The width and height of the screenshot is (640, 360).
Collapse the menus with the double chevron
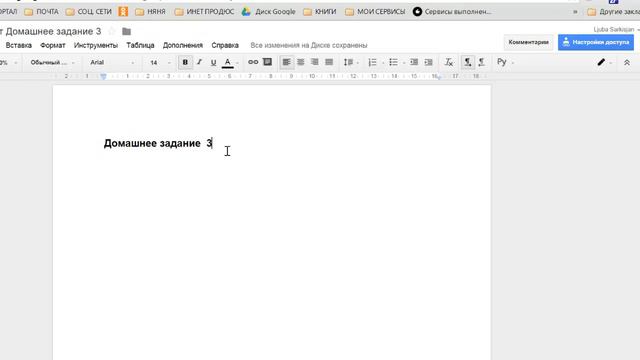[x=627, y=62]
